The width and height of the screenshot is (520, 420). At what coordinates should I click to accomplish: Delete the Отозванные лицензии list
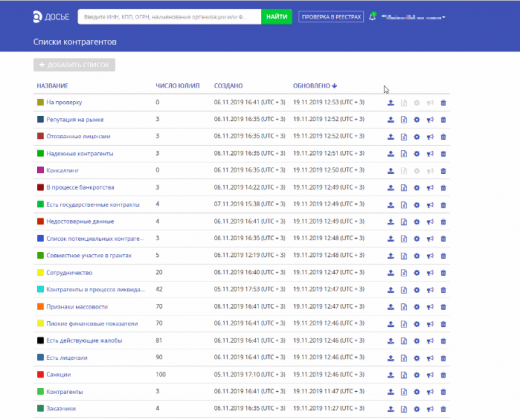pyautogui.click(x=443, y=137)
